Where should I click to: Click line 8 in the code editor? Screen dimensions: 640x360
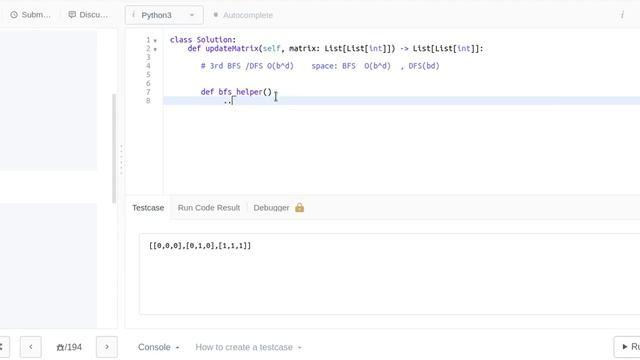pos(402,101)
